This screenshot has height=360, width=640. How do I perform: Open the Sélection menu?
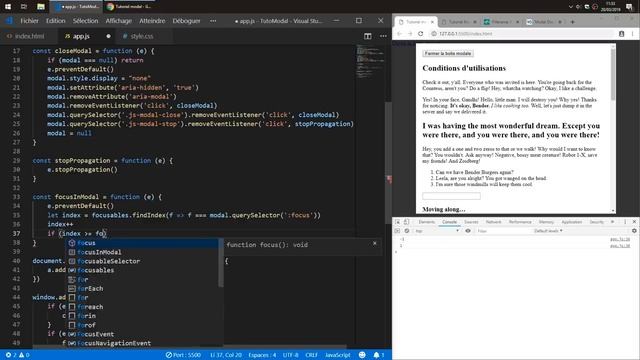pyautogui.click(x=85, y=21)
